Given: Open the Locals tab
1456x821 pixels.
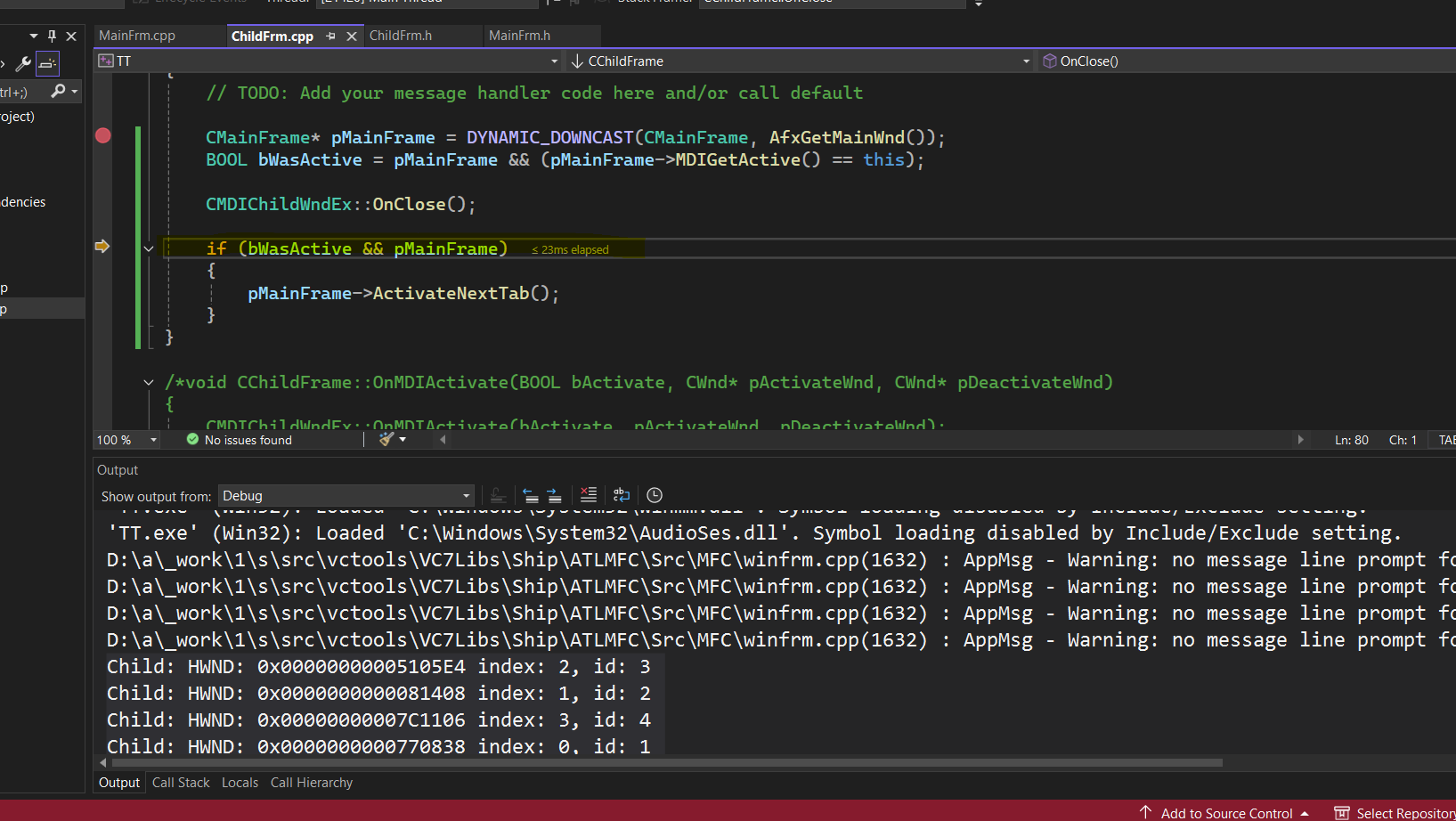Looking at the screenshot, I should point(240,783).
